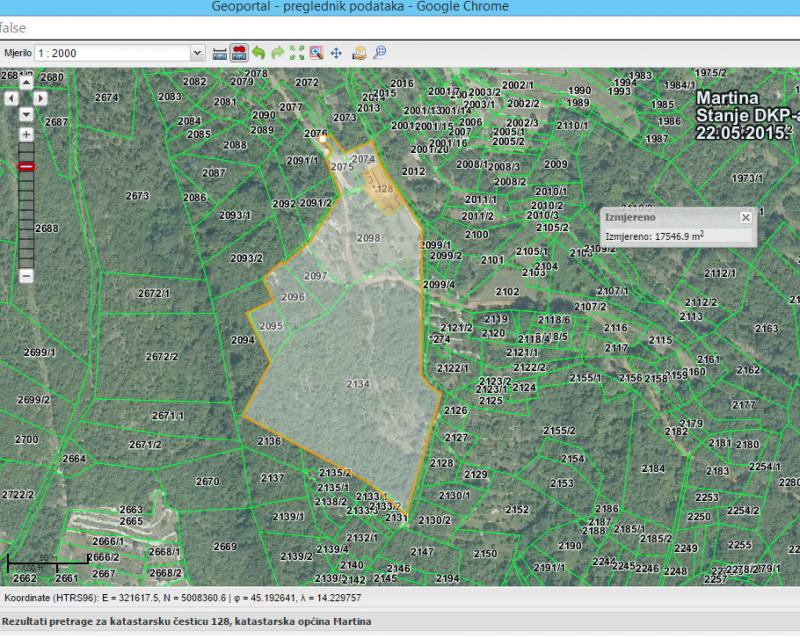This screenshot has height=639, width=800.
Task: Click parcel label 2672/1
Action: (x=154, y=293)
